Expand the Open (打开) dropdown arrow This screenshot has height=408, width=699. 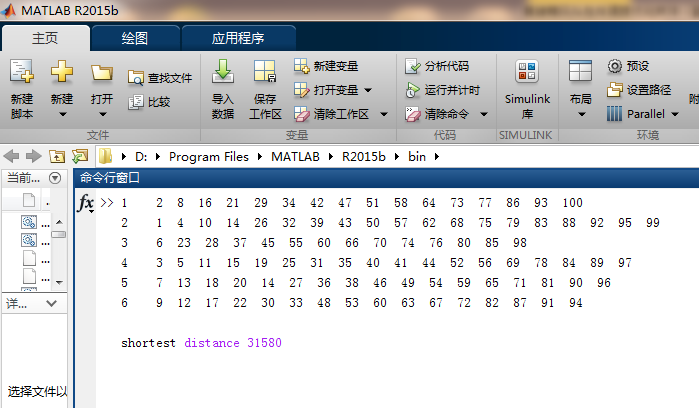103,115
